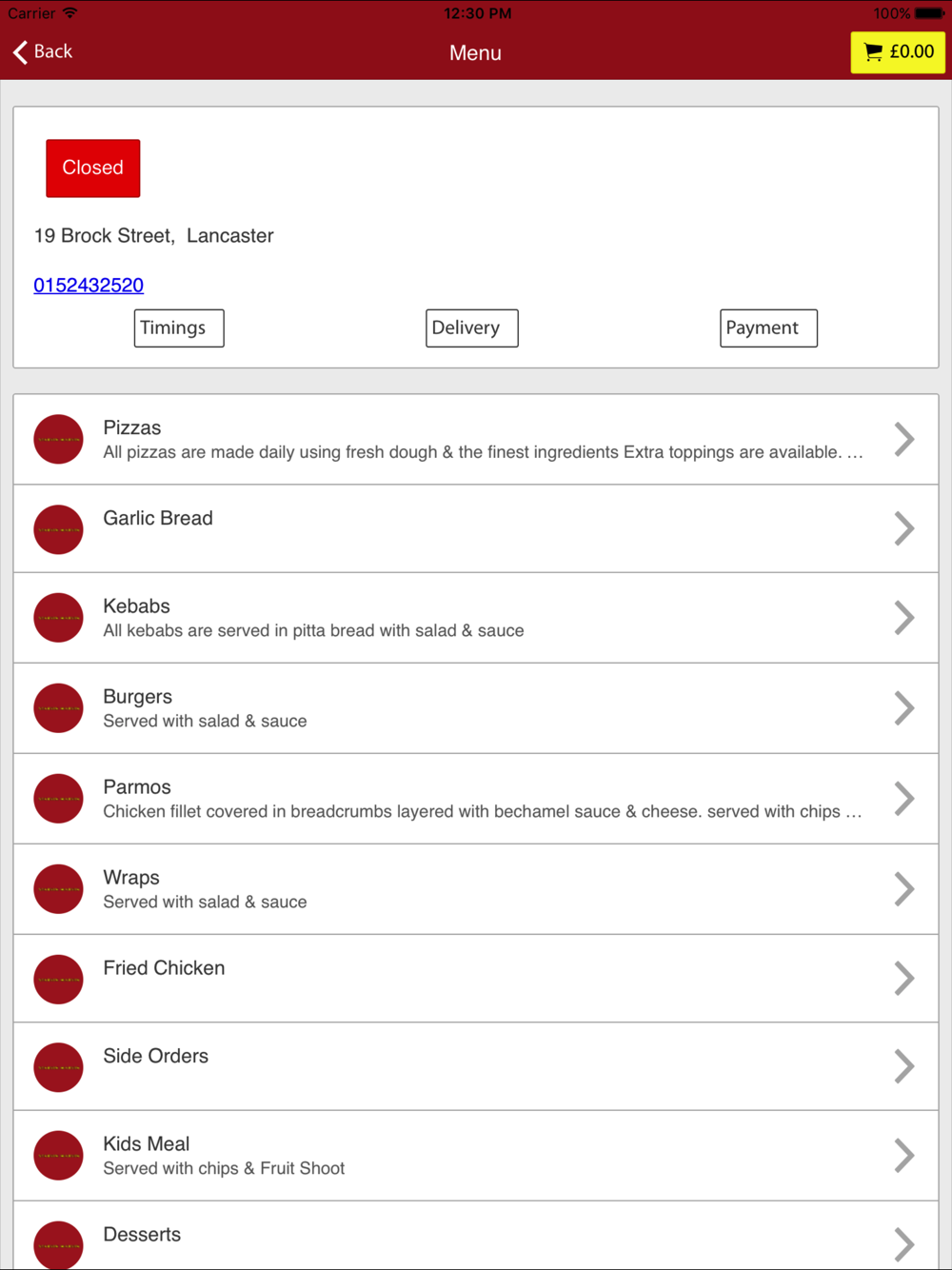Open the Desserts row chevron
Viewport: 952px width, 1270px height.
click(x=904, y=1244)
